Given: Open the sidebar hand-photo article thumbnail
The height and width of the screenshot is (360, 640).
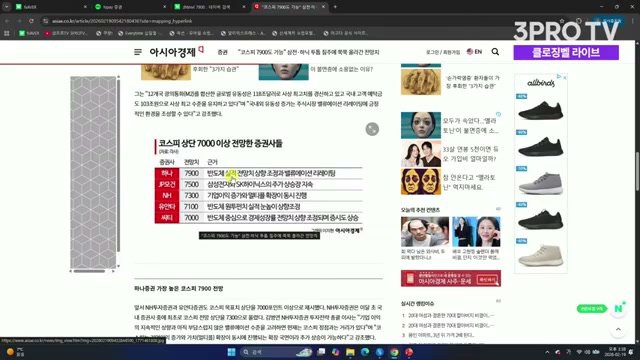Looking at the screenshot, I should pos(421,82).
